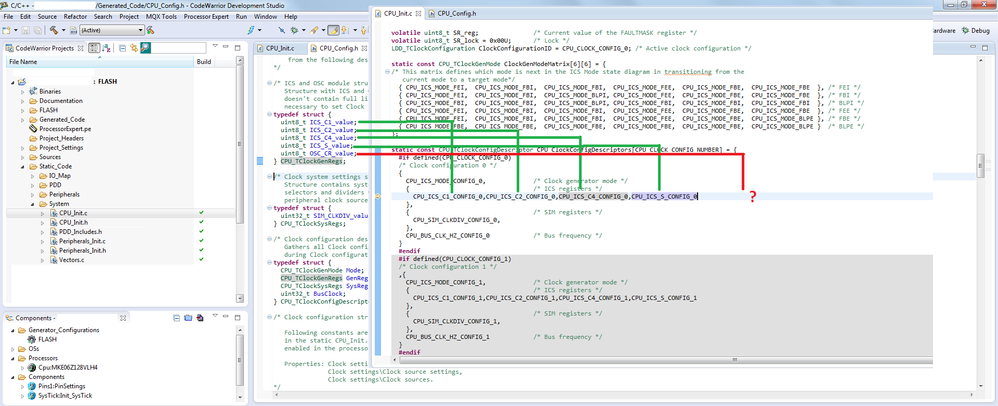Open the File menu
The width and height of the screenshot is (998, 406).
[x=8, y=17]
